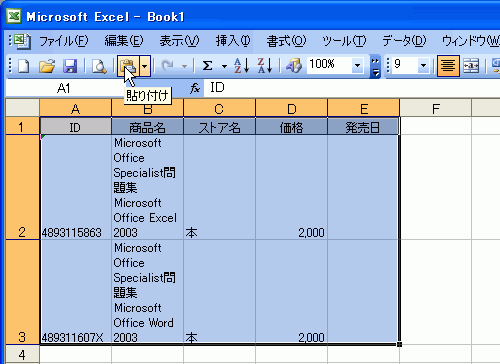Image resolution: width=500 pixels, height=364 pixels.
Task: Click the Excel icon in title bar
Action: point(14,16)
